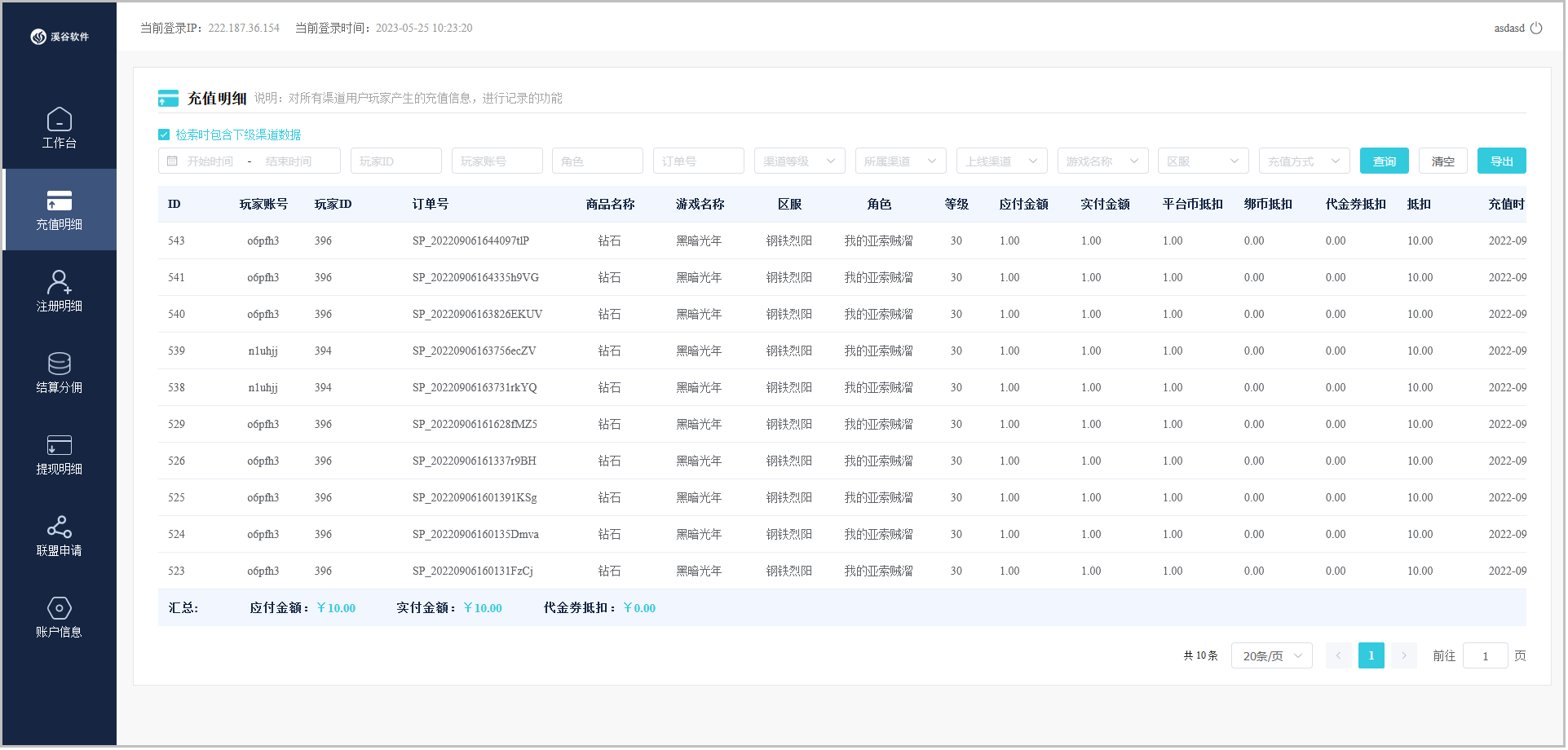The width and height of the screenshot is (1568, 750).
Task: Click the recharge card title icon
Action: click(x=168, y=99)
